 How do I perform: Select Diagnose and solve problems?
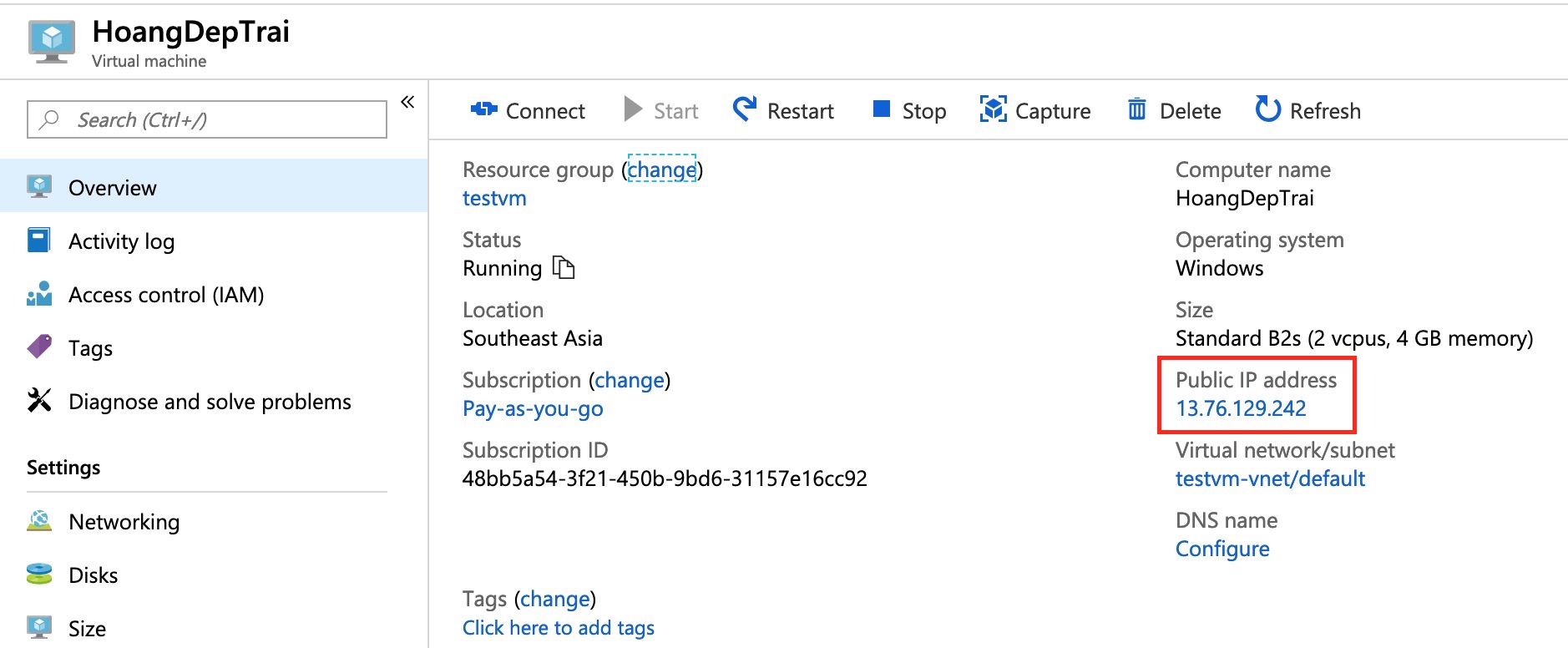(x=209, y=402)
